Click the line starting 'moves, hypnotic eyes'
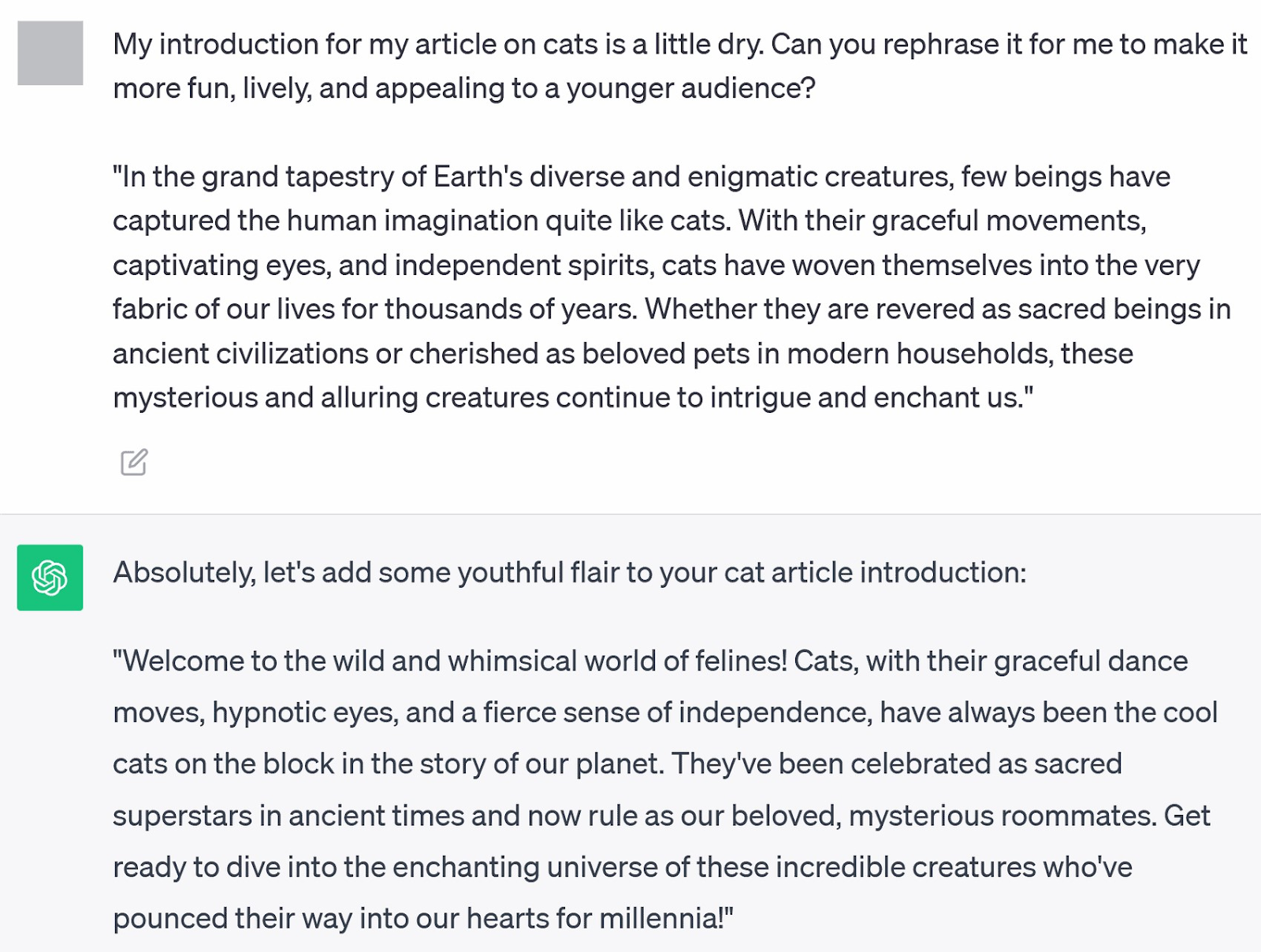The height and width of the screenshot is (952, 1261). (665, 712)
